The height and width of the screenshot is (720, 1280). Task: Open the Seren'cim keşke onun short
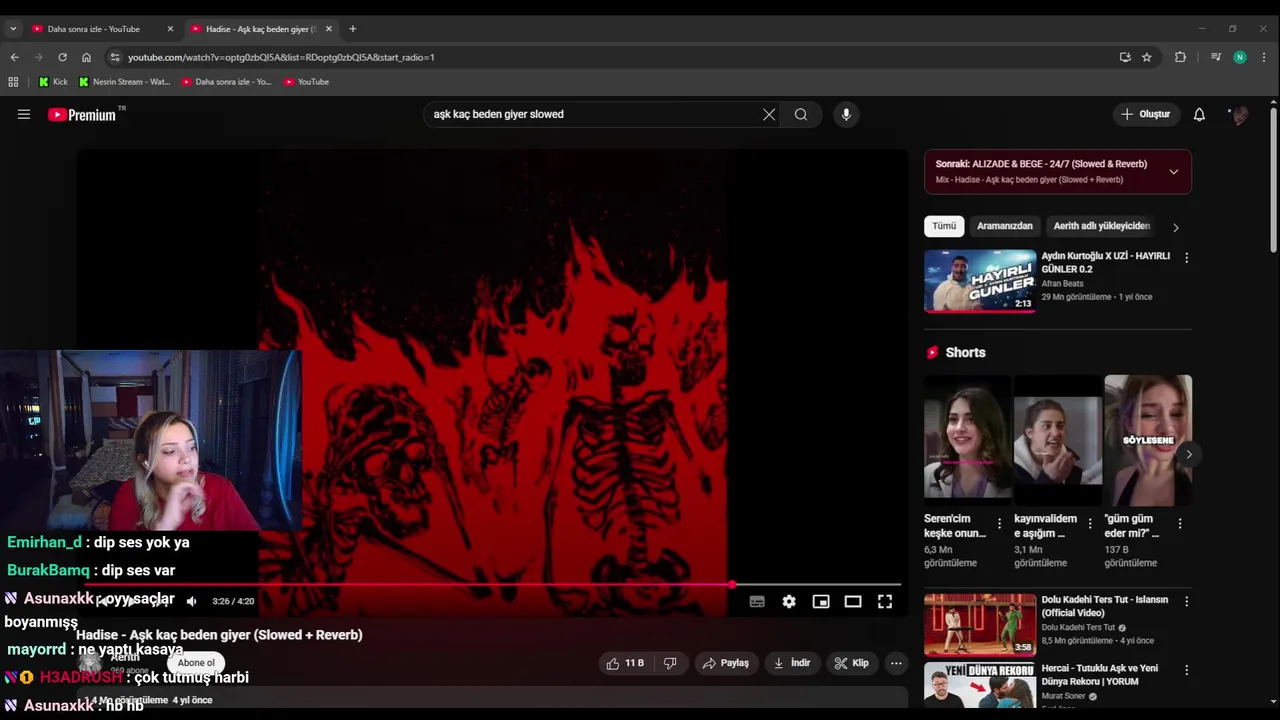(x=967, y=441)
